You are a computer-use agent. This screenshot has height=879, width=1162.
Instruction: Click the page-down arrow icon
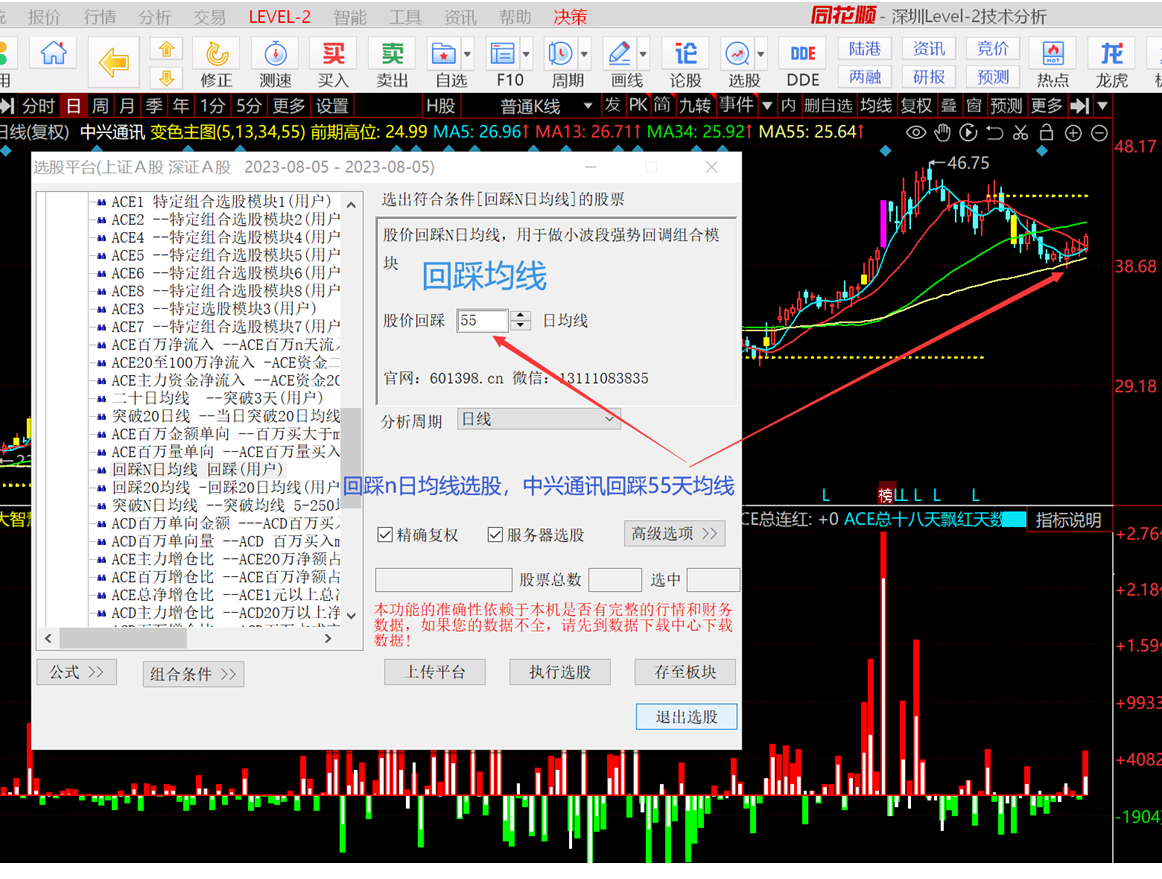(x=167, y=77)
